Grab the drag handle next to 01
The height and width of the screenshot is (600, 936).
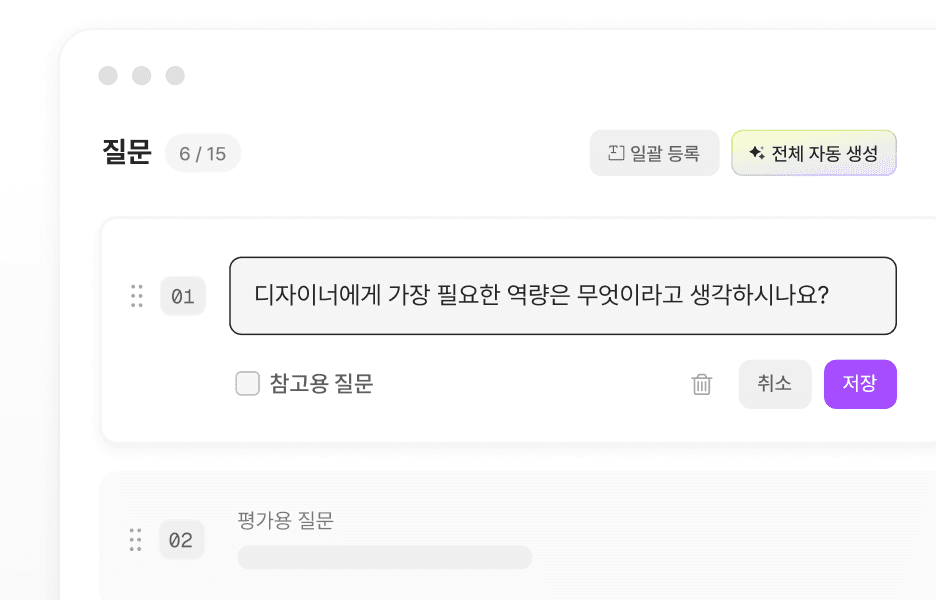click(x=137, y=296)
